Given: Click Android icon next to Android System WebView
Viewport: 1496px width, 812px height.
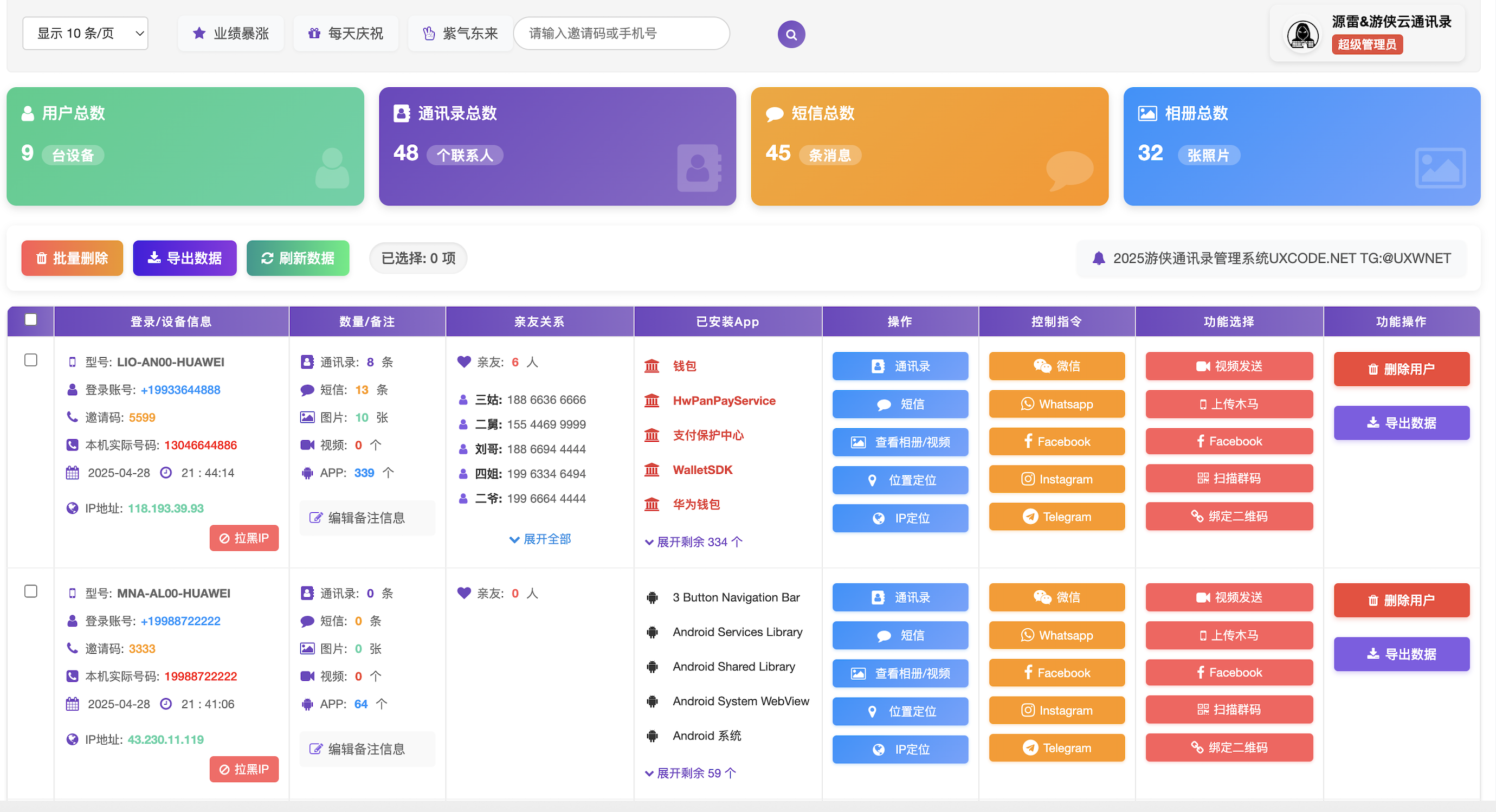Looking at the screenshot, I should click(652, 701).
